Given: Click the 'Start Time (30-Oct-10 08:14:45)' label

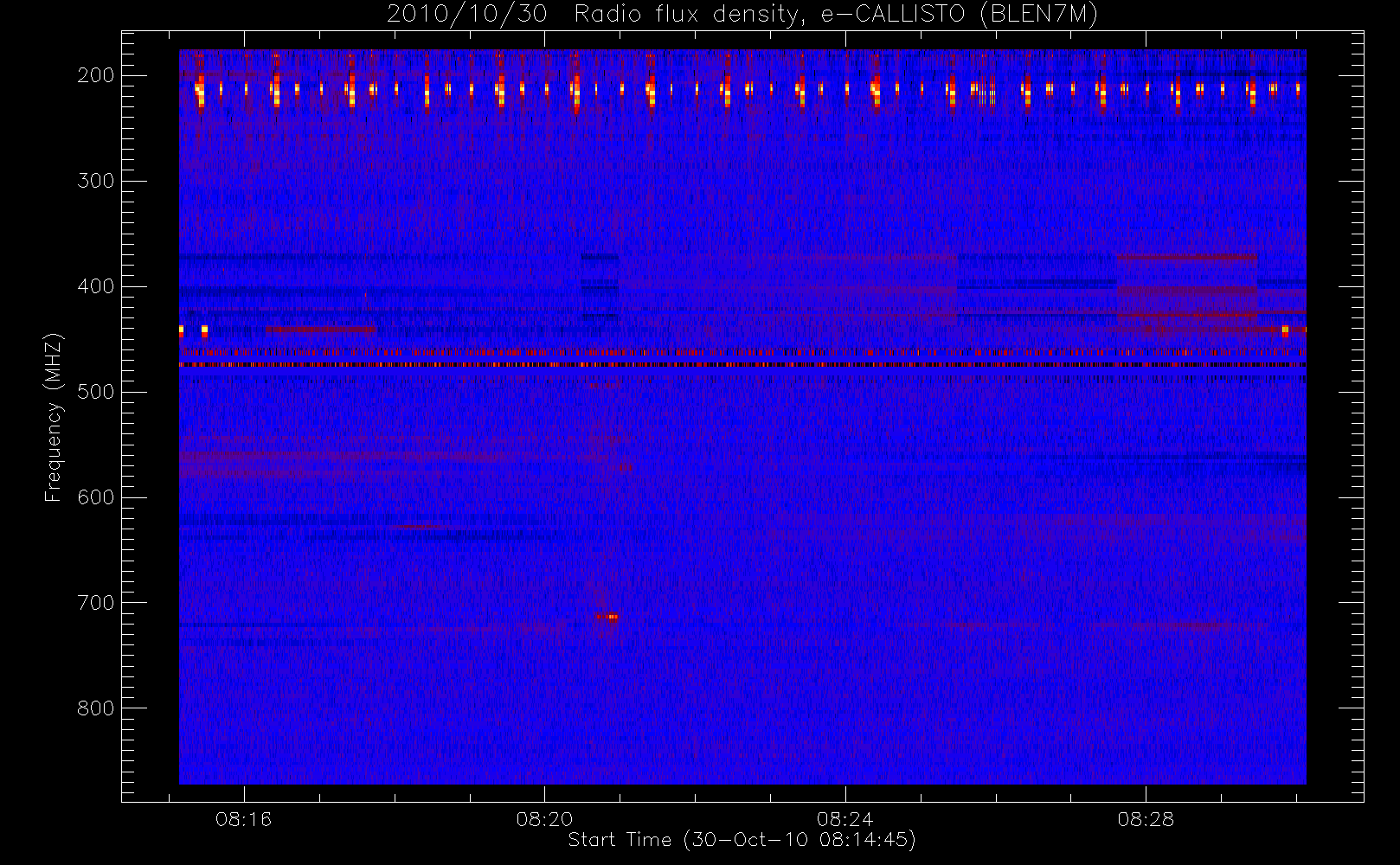Looking at the screenshot, I should [742, 840].
